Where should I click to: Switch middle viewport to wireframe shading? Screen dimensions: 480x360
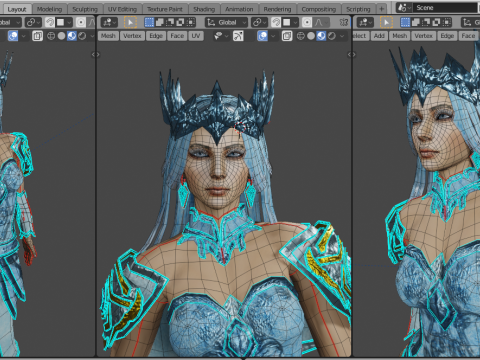pos(301,36)
